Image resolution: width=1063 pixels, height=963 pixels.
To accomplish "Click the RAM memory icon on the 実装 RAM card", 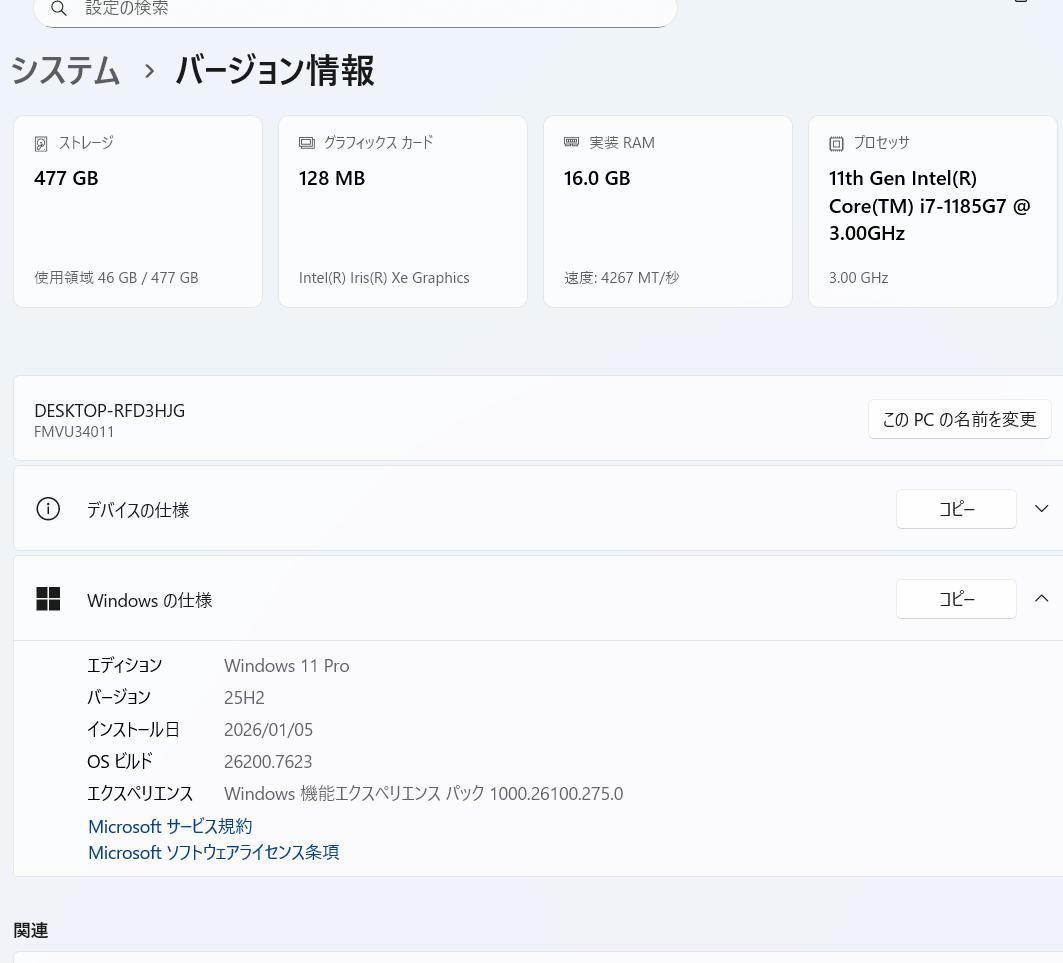I will coord(571,142).
